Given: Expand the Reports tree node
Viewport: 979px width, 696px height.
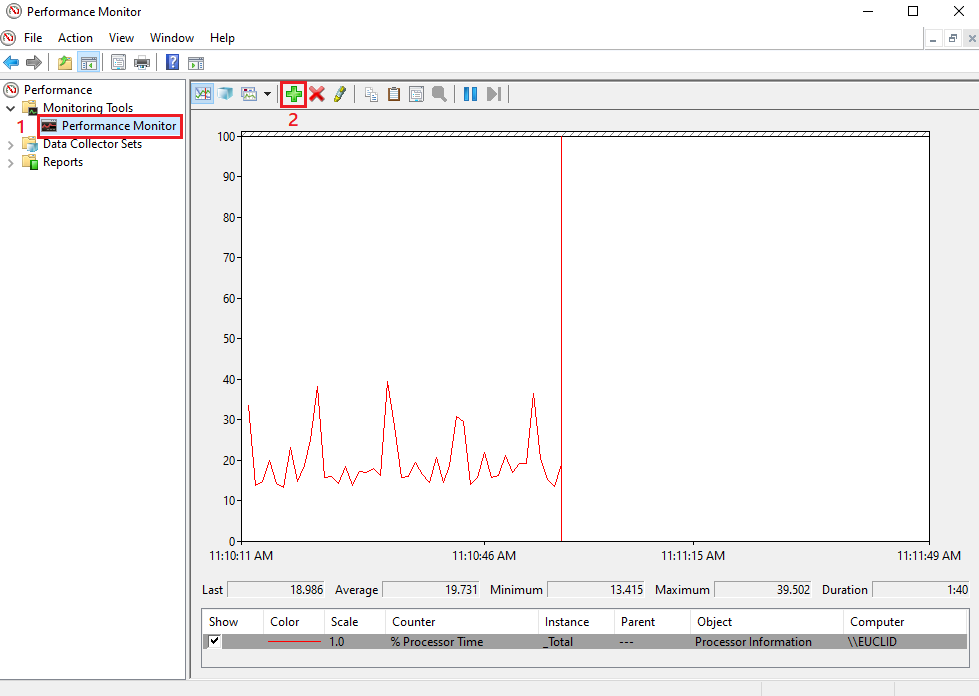Looking at the screenshot, I should tap(10, 163).
